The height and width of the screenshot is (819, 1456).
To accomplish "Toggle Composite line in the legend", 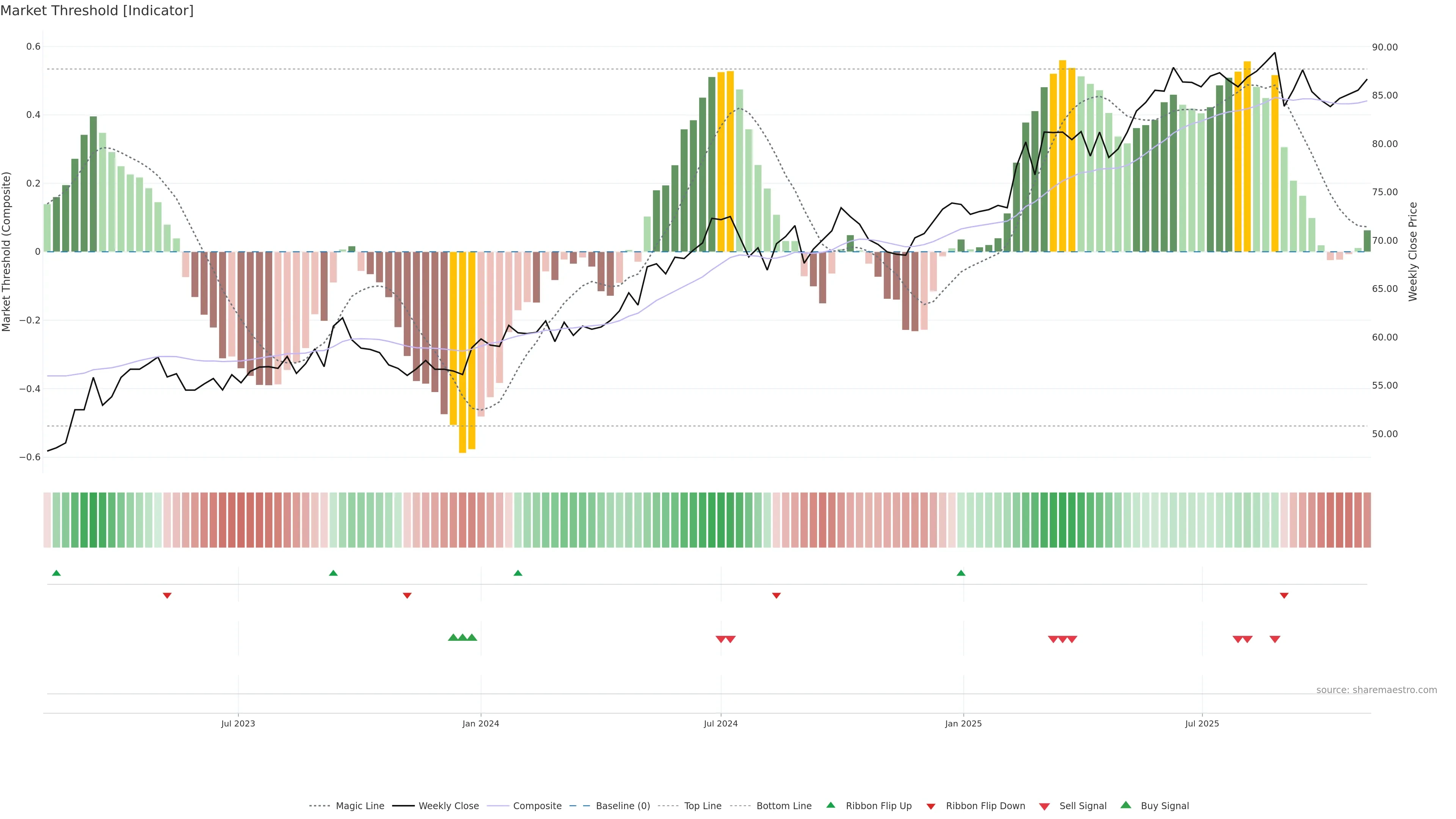I will pyautogui.click(x=537, y=806).
